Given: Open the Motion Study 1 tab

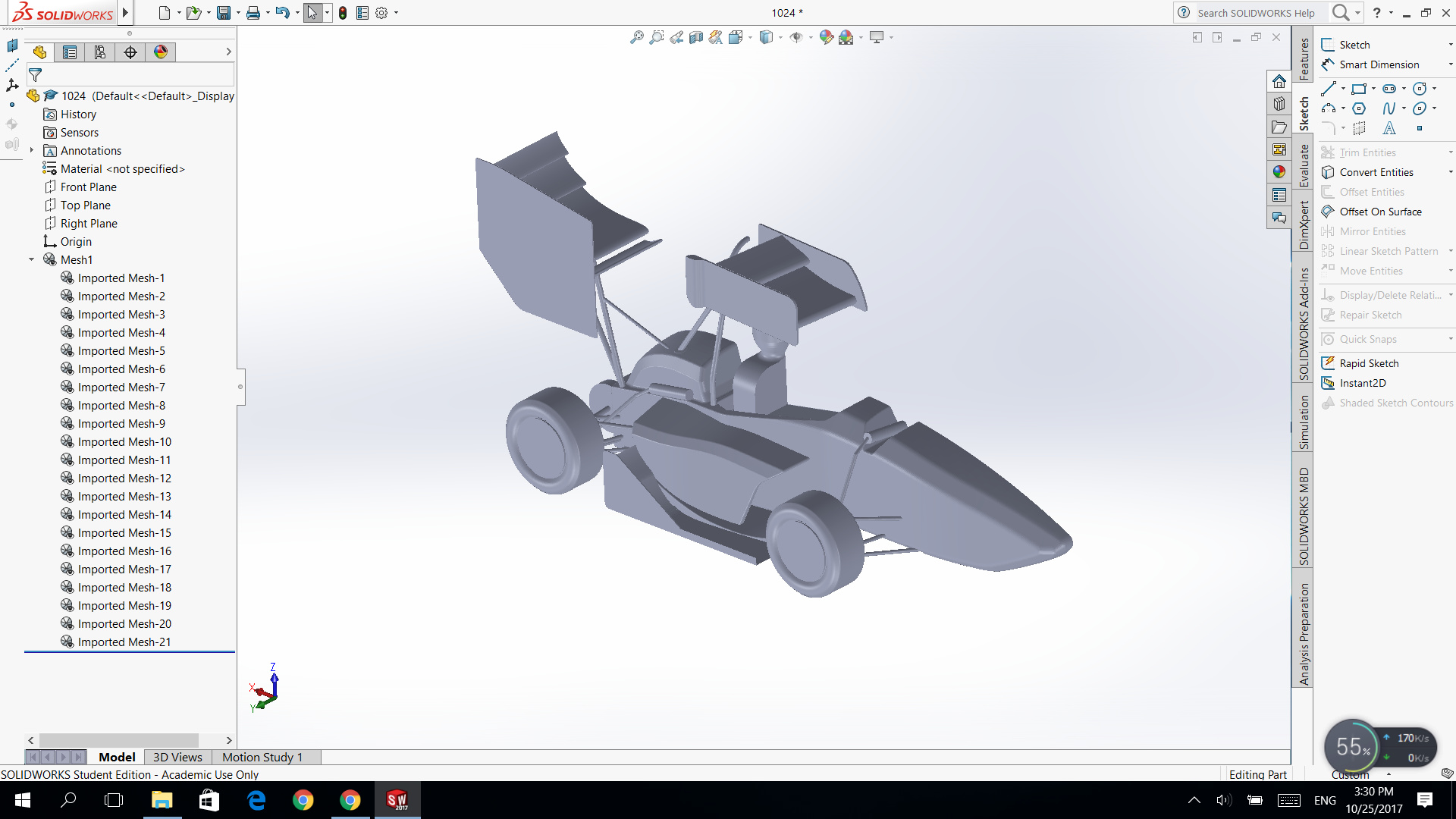Looking at the screenshot, I should (262, 757).
